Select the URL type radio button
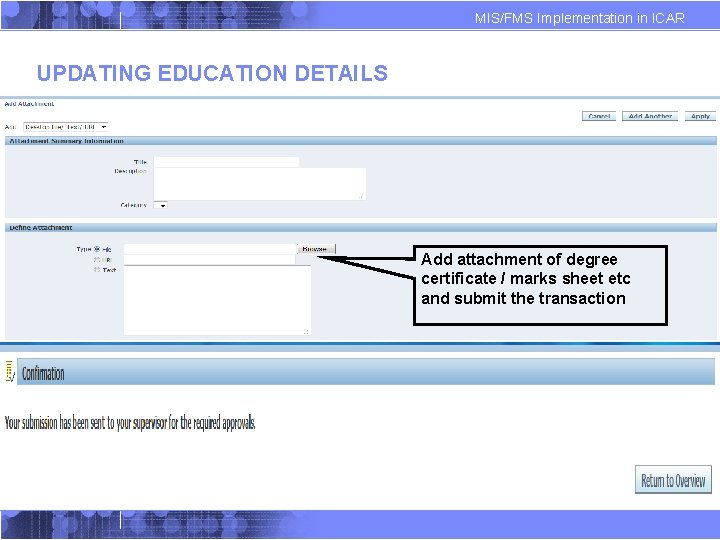720x540 pixels. (97, 259)
